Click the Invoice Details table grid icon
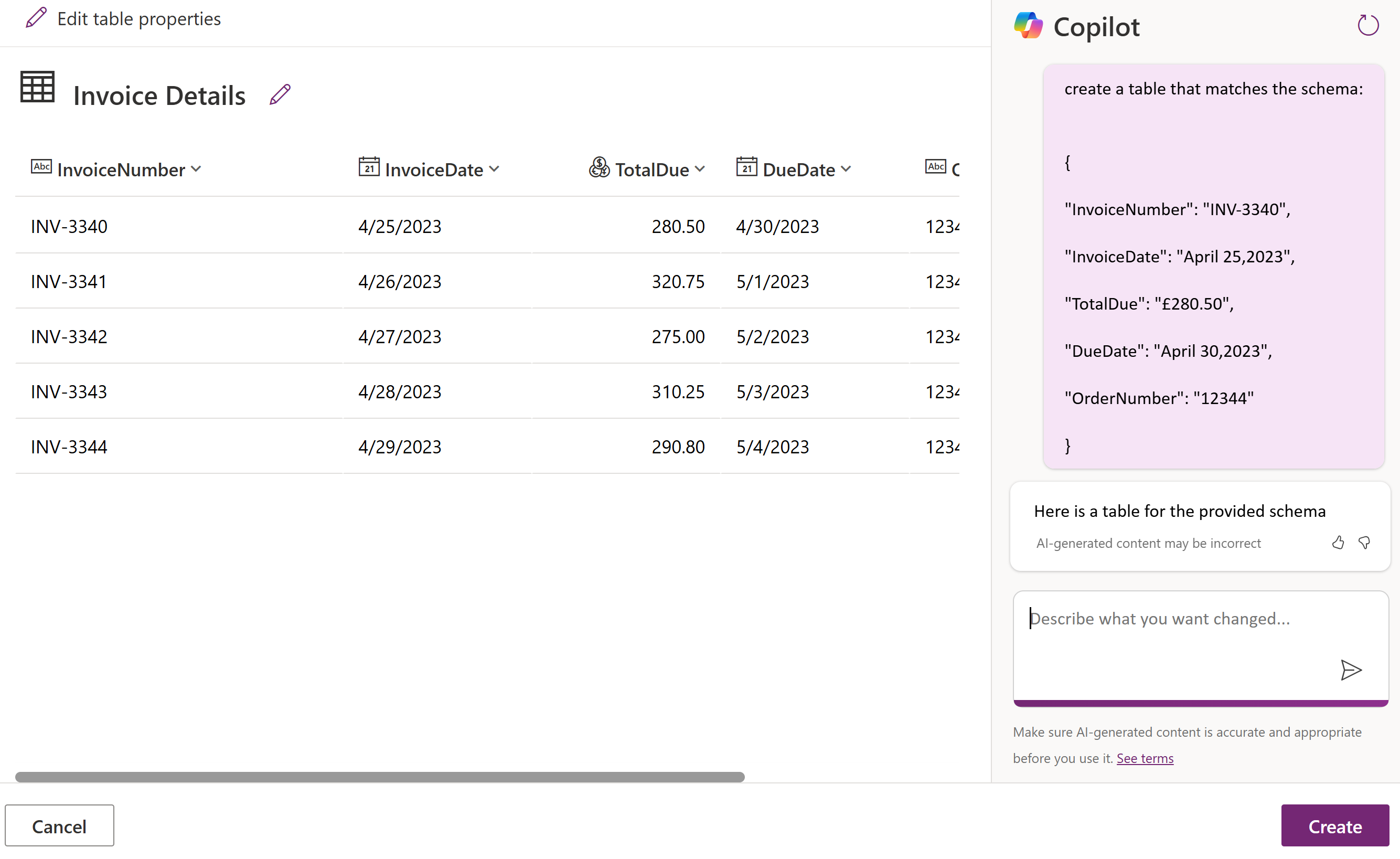The width and height of the screenshot is (1400, 859). coord(37,87)
